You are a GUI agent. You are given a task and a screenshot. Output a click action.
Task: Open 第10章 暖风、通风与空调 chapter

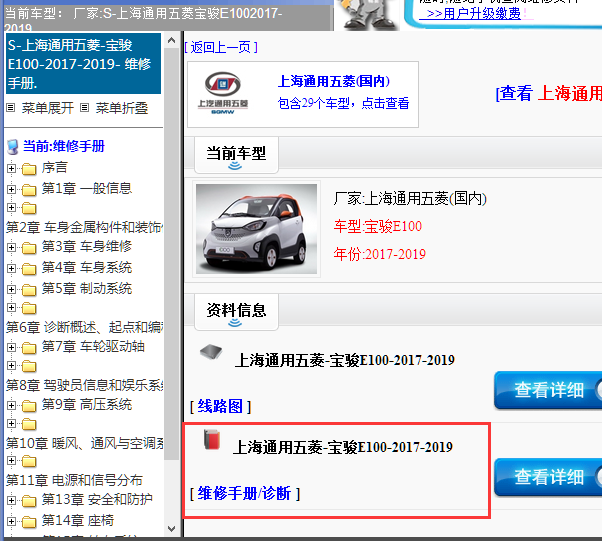coord(84,443)
